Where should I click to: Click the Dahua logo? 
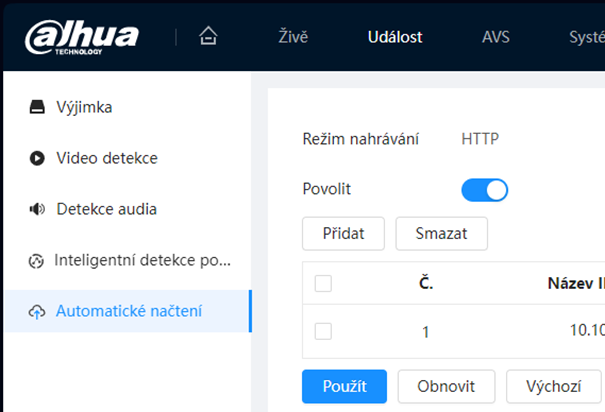click(x=83, y=37)
